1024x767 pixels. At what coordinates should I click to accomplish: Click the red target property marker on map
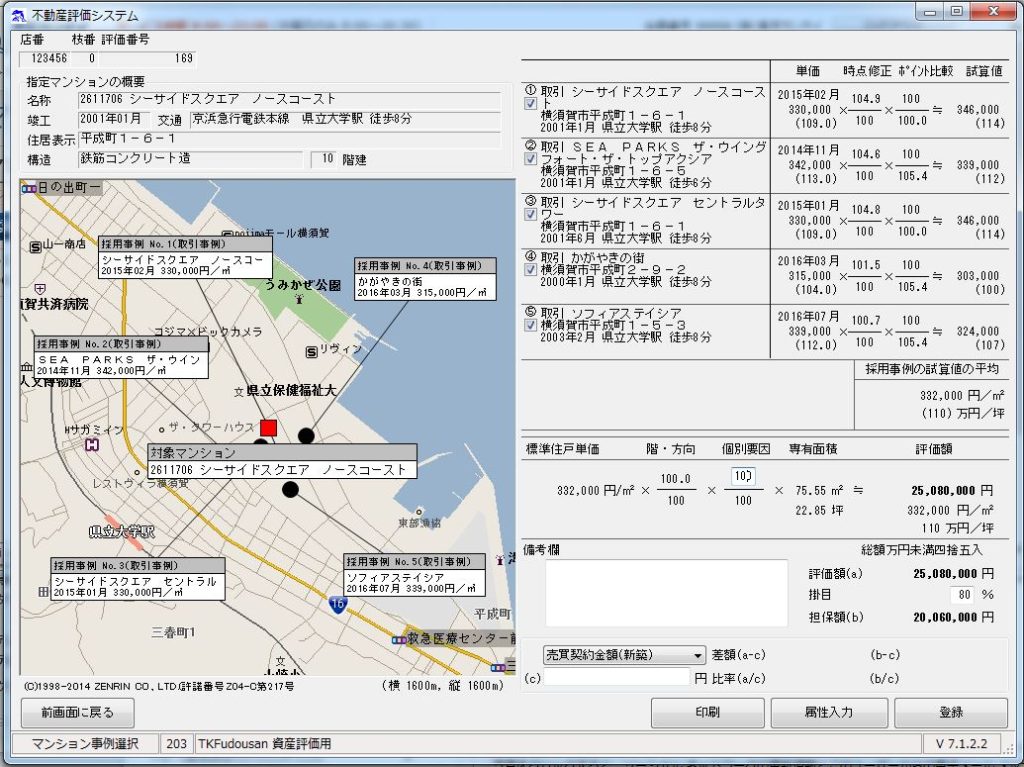coord(268,427)
